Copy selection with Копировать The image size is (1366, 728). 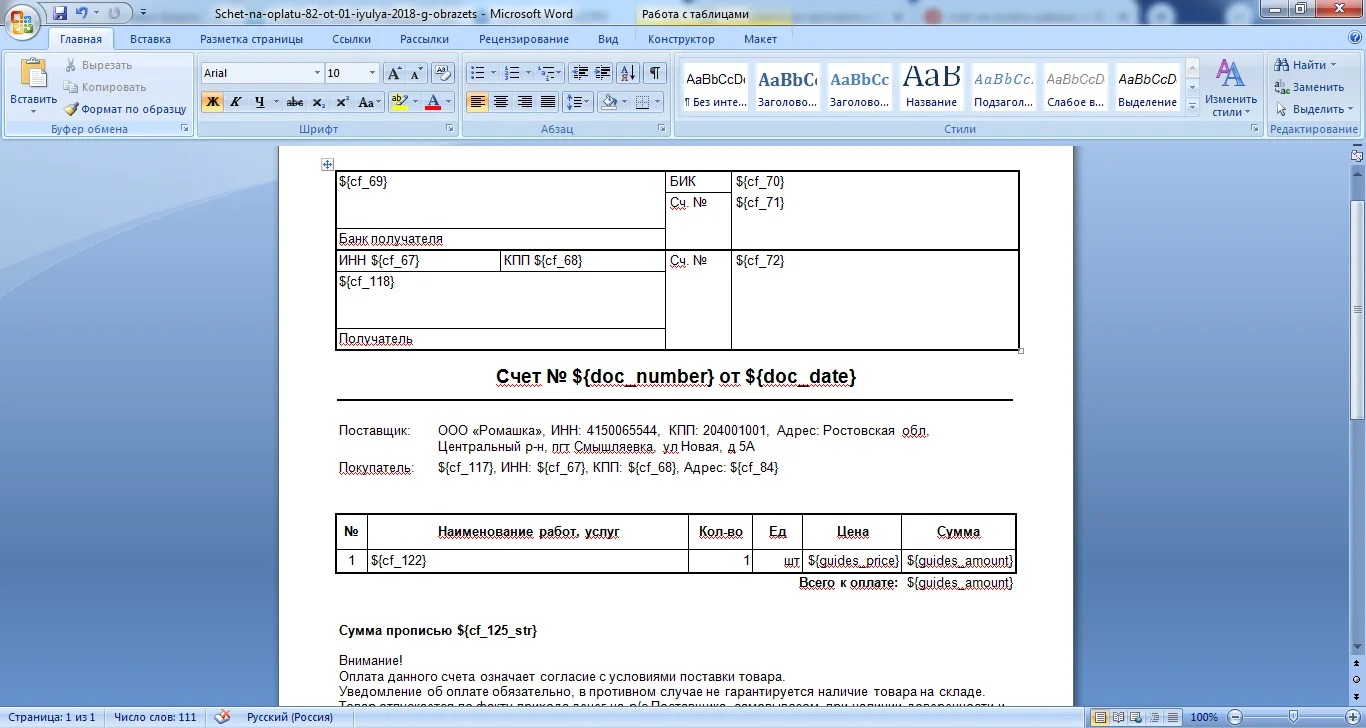[x=105, y=87]
